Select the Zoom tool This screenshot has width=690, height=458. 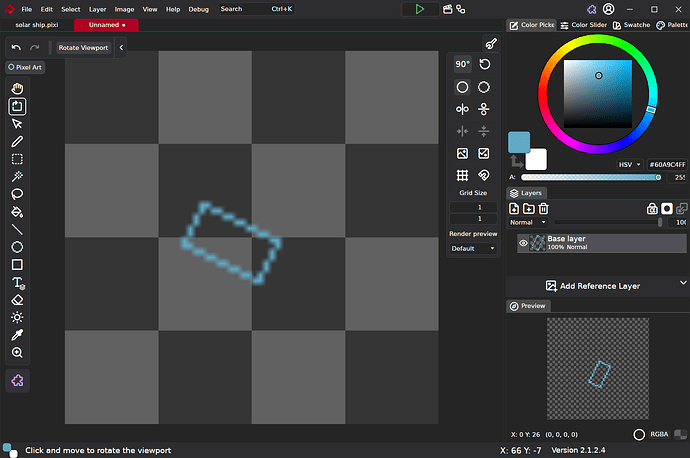pyautogui.click(x=17, y=352)
